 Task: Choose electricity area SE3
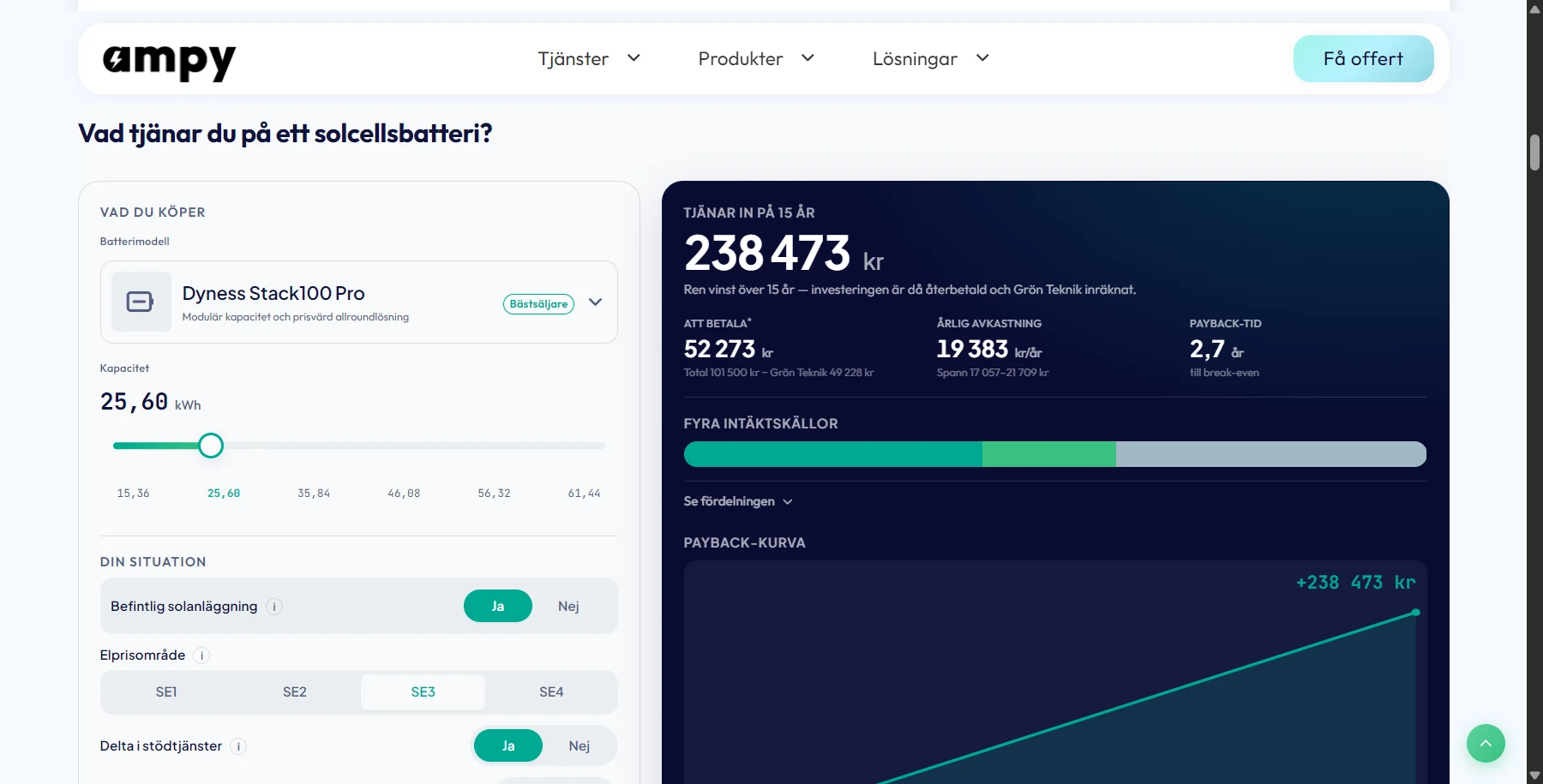pyautogui.click(x=423, y=692)
